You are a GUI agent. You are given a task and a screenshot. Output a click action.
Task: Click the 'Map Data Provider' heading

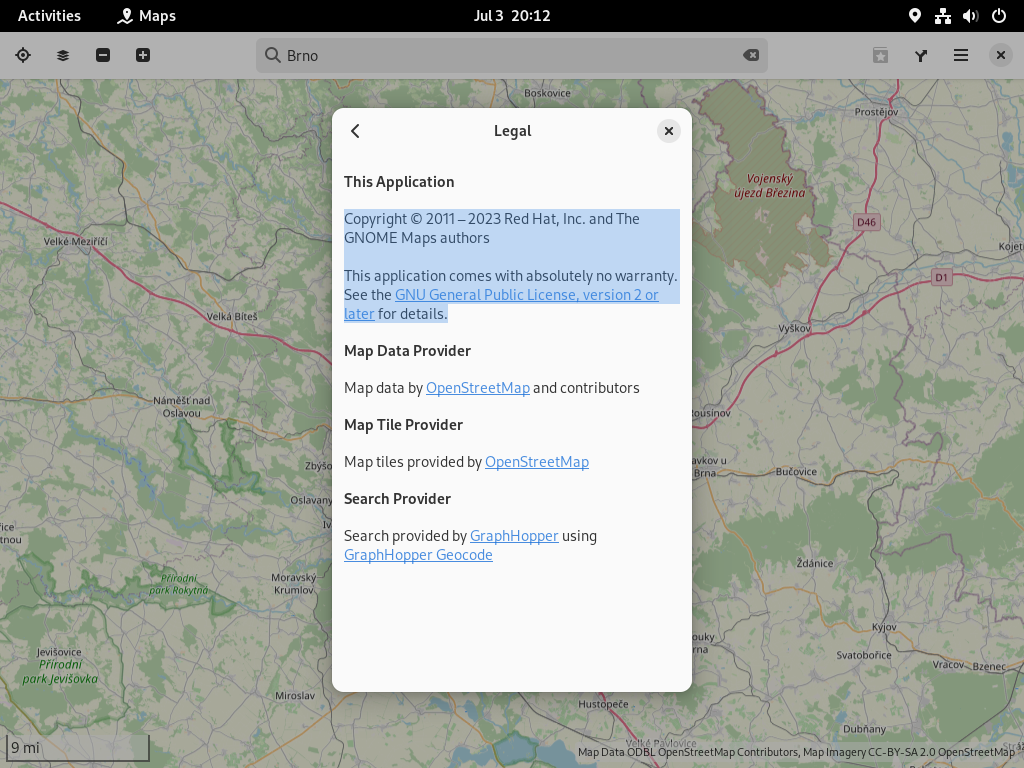pos(408,351)
